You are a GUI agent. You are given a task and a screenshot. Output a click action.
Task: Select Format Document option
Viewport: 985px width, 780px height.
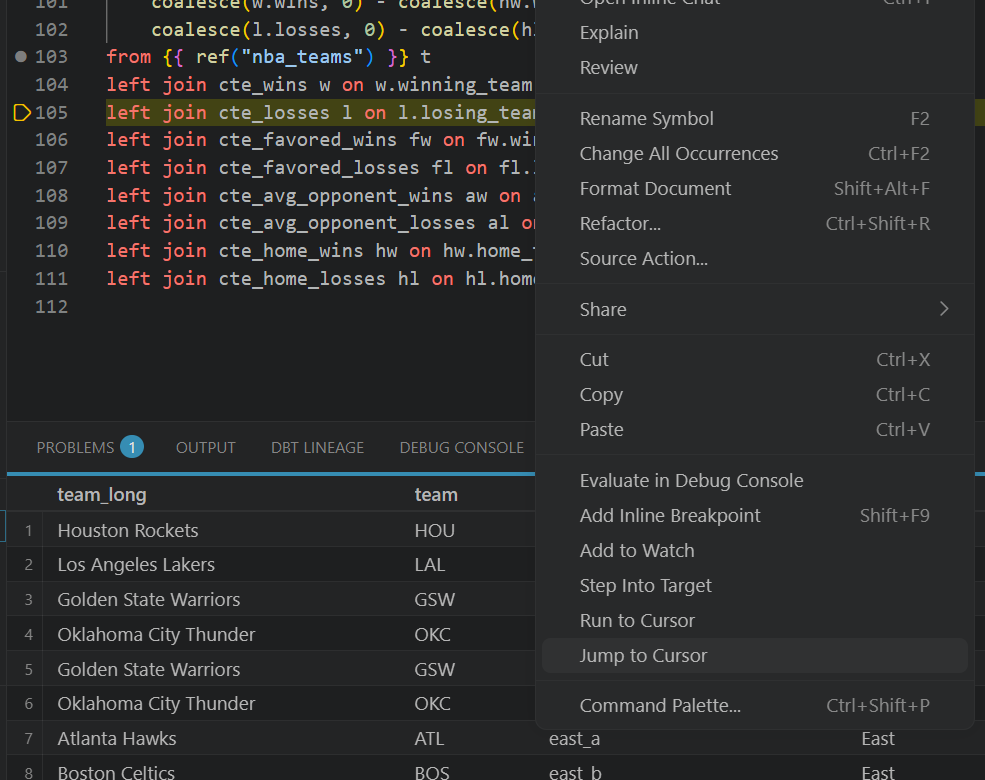(754, 188)
